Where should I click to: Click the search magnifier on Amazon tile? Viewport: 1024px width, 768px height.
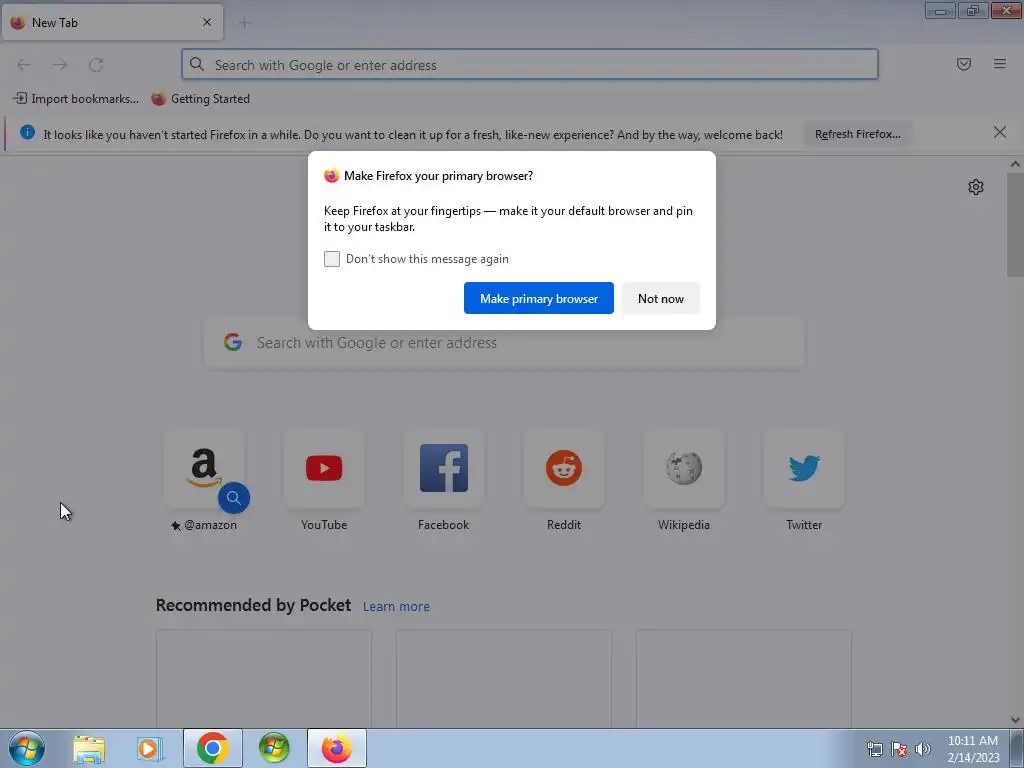pyautogui.click(x=234, y=498)
